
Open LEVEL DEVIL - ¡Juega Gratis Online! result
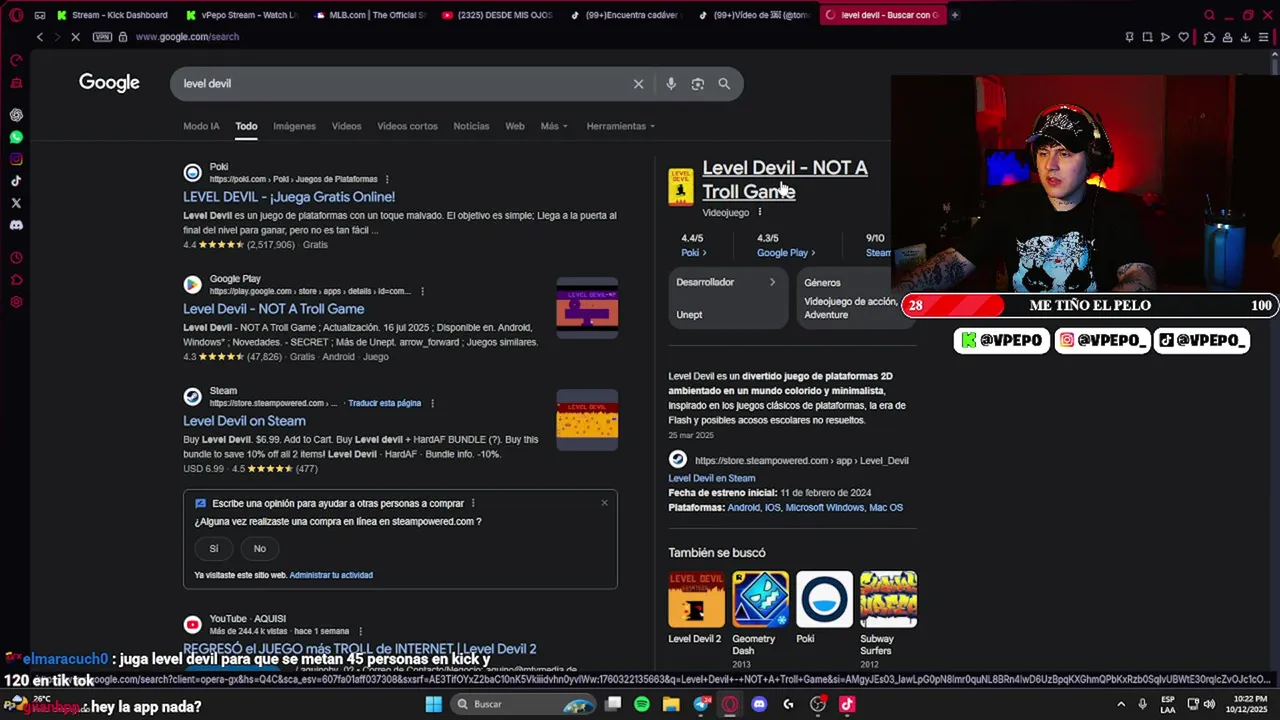click(x=289, y=197)
